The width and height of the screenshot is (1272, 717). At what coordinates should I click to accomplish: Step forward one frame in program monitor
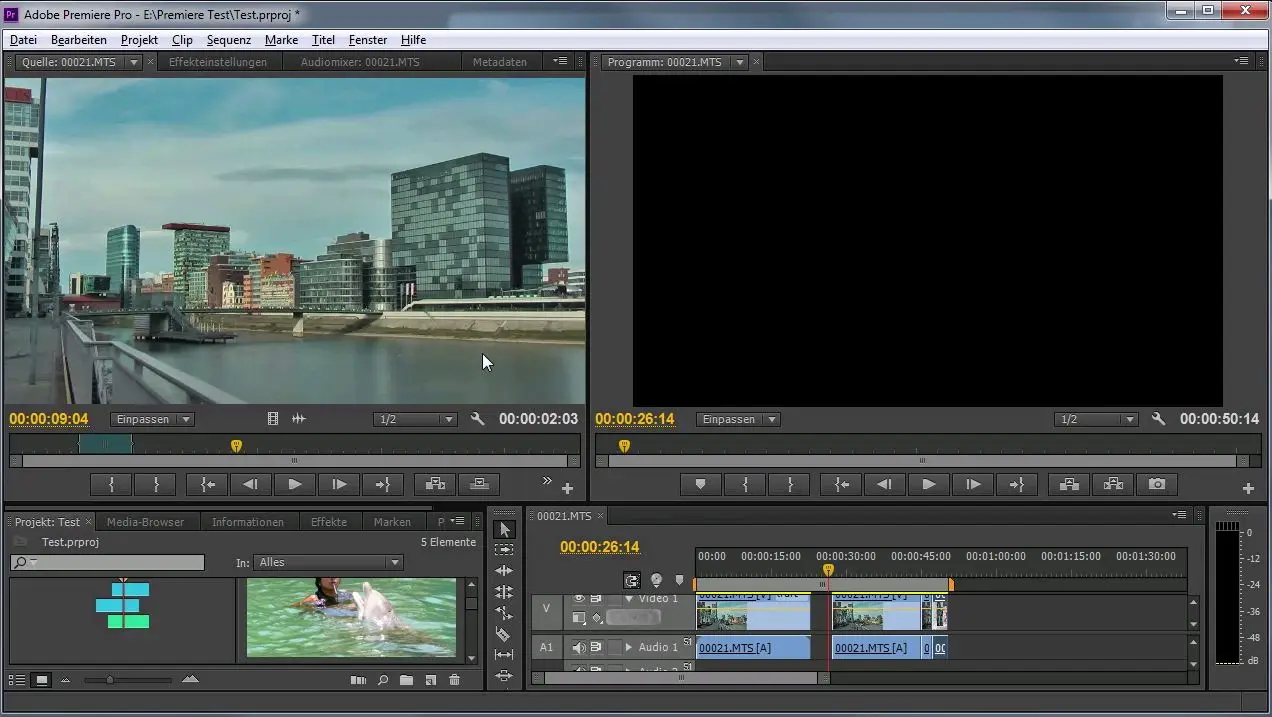tap(973, 484)
